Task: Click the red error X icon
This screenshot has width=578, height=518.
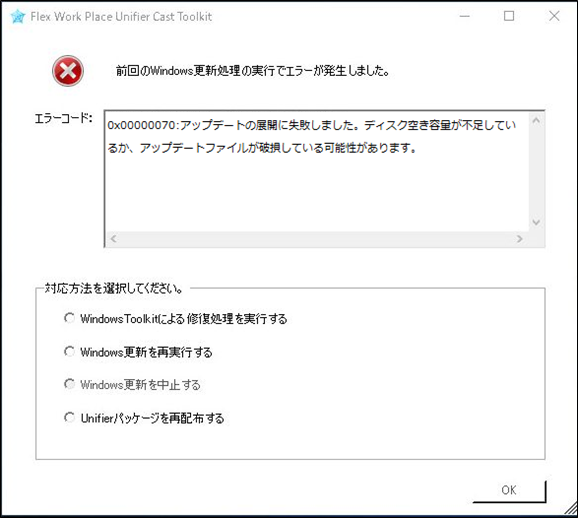Action: [68, 71]
